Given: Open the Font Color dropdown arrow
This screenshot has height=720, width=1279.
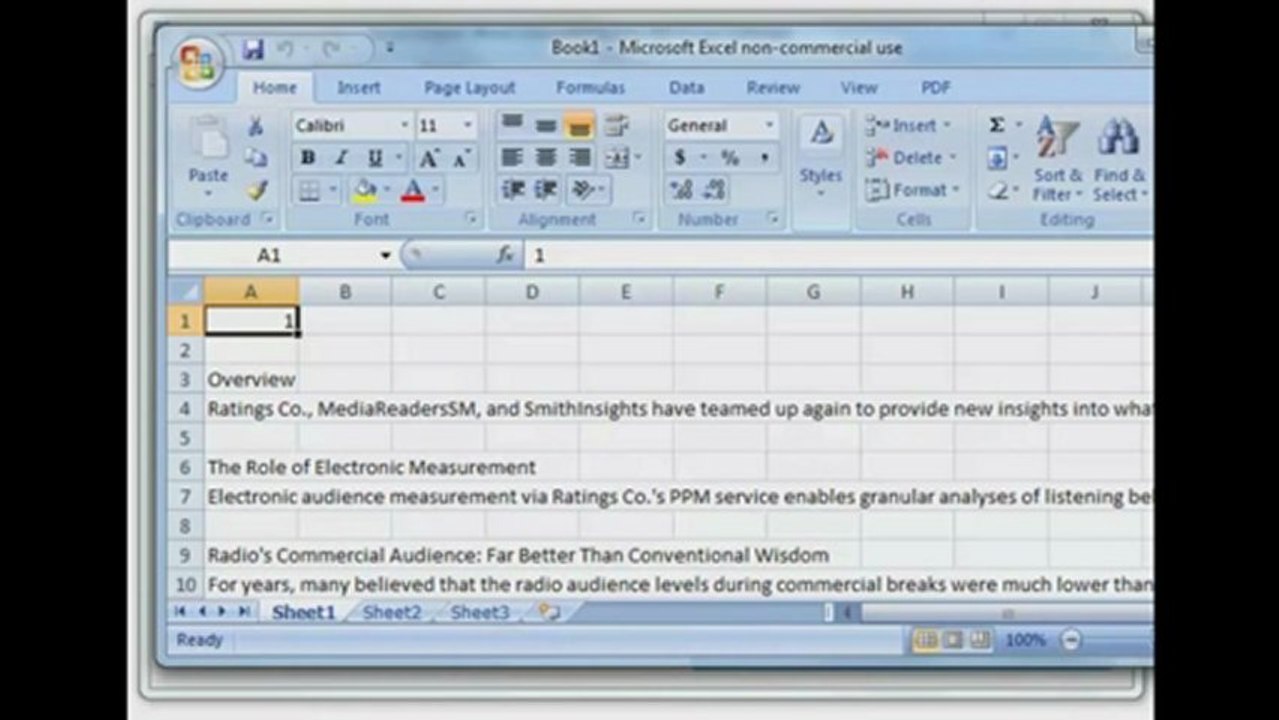Looking at the screenshot, I should (435, 190).
